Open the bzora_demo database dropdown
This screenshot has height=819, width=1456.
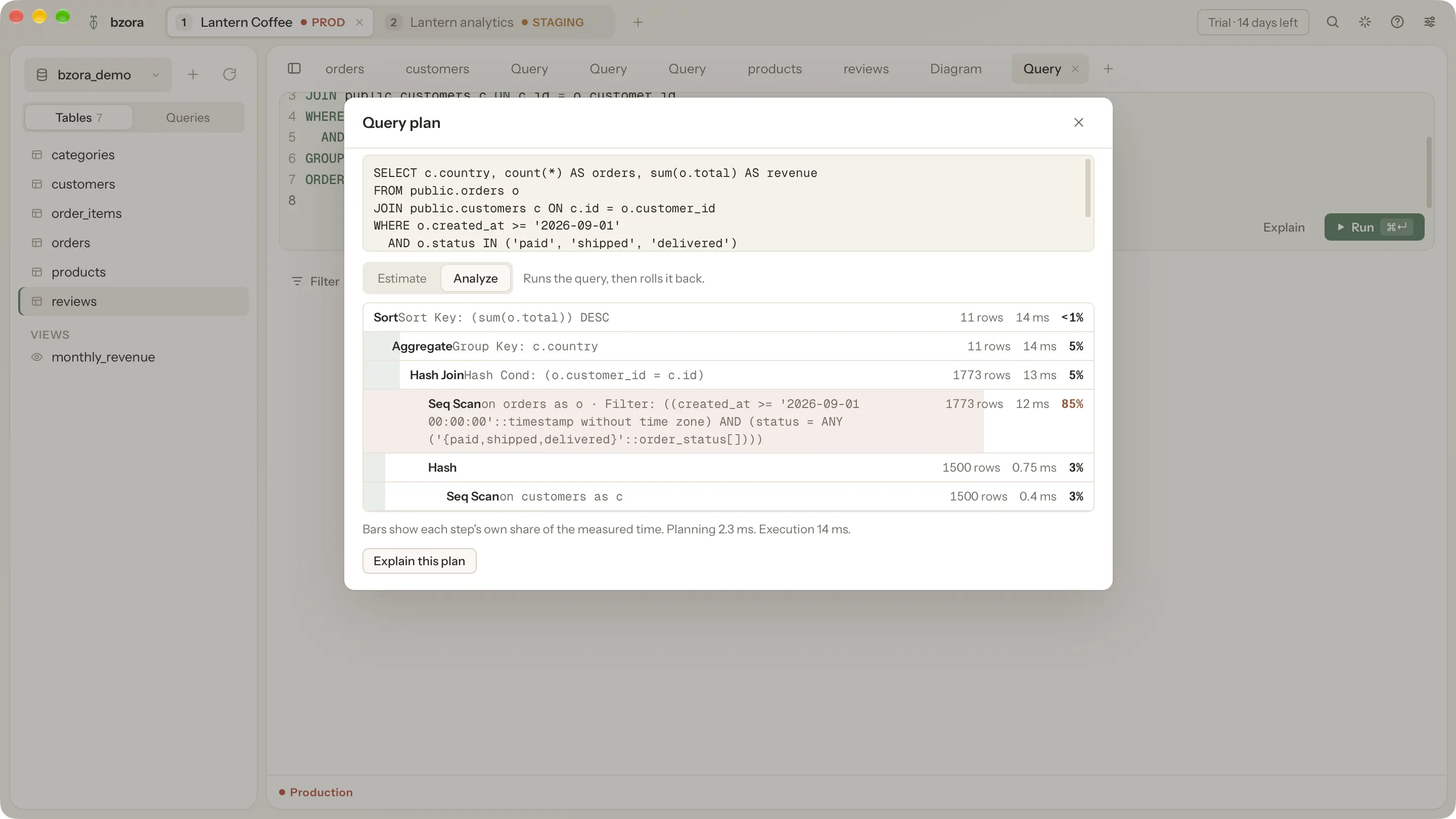tap(98, 75)
